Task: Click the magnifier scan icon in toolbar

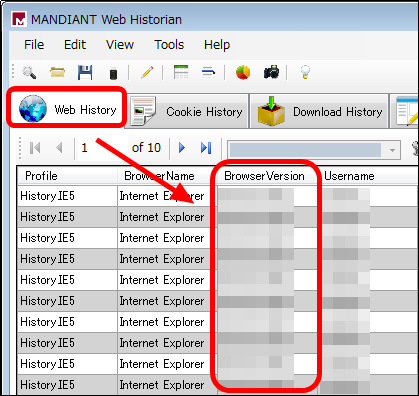Action: coord(29,72)
